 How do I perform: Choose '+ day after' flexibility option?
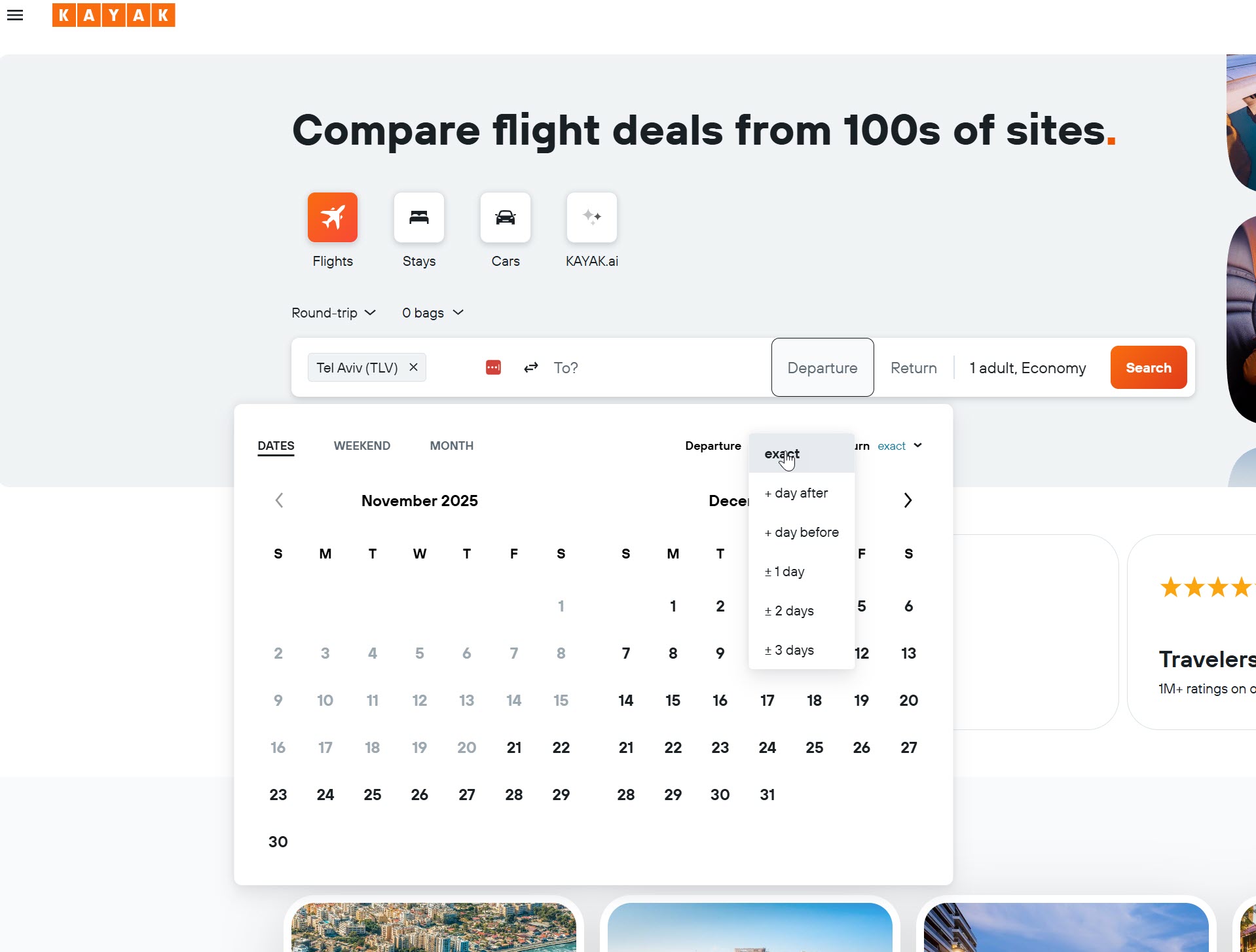point(802,493)
